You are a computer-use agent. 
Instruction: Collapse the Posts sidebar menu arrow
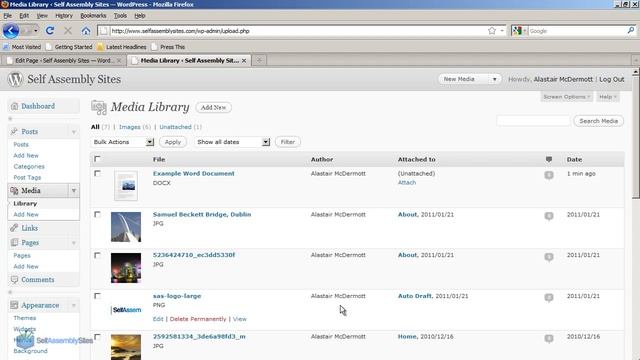click(74, 132)
